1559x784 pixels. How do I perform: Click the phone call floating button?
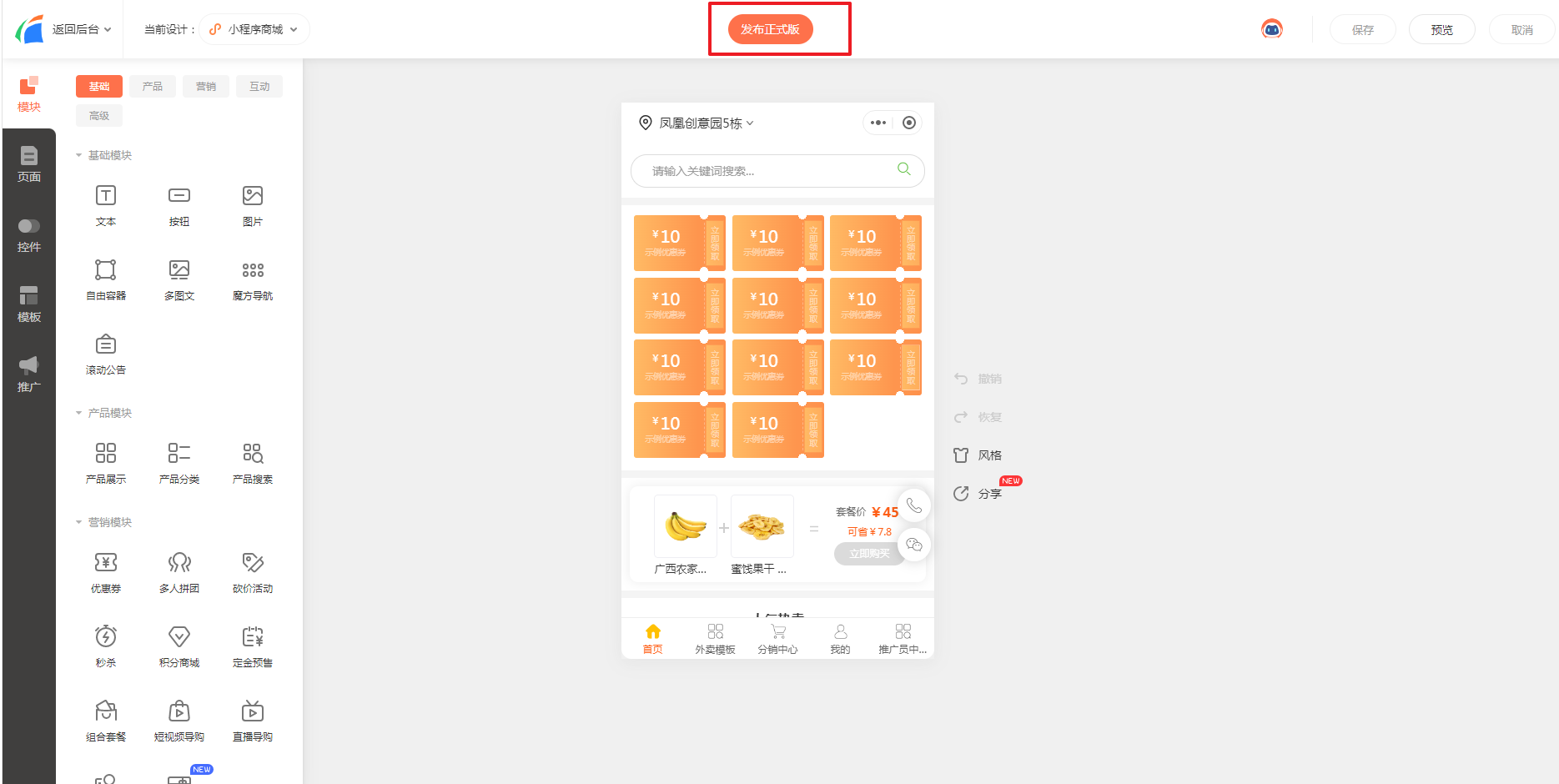(914, 505)
